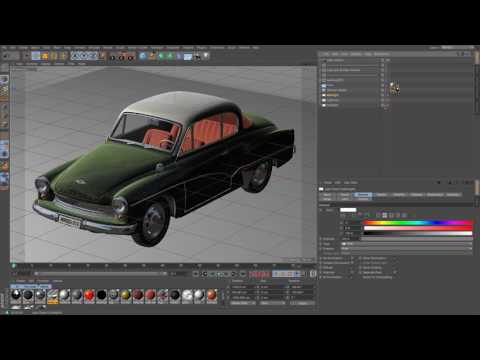480x360 pixels.
Task: Select the orange-highlighted striped material thumbnail
Action: click(53, 296)
